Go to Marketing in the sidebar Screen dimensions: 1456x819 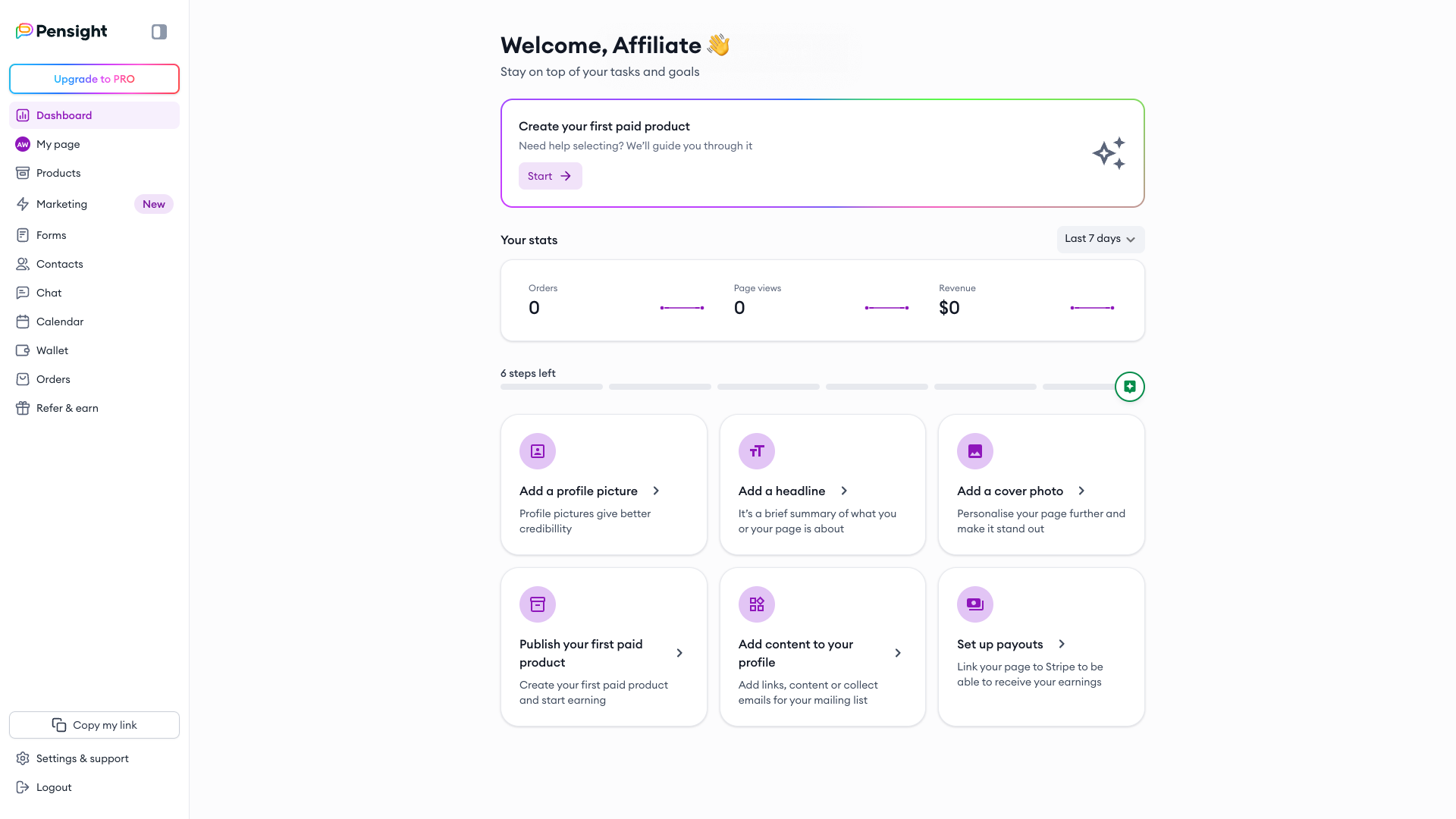pyautogui.click(x=61, y=204)
